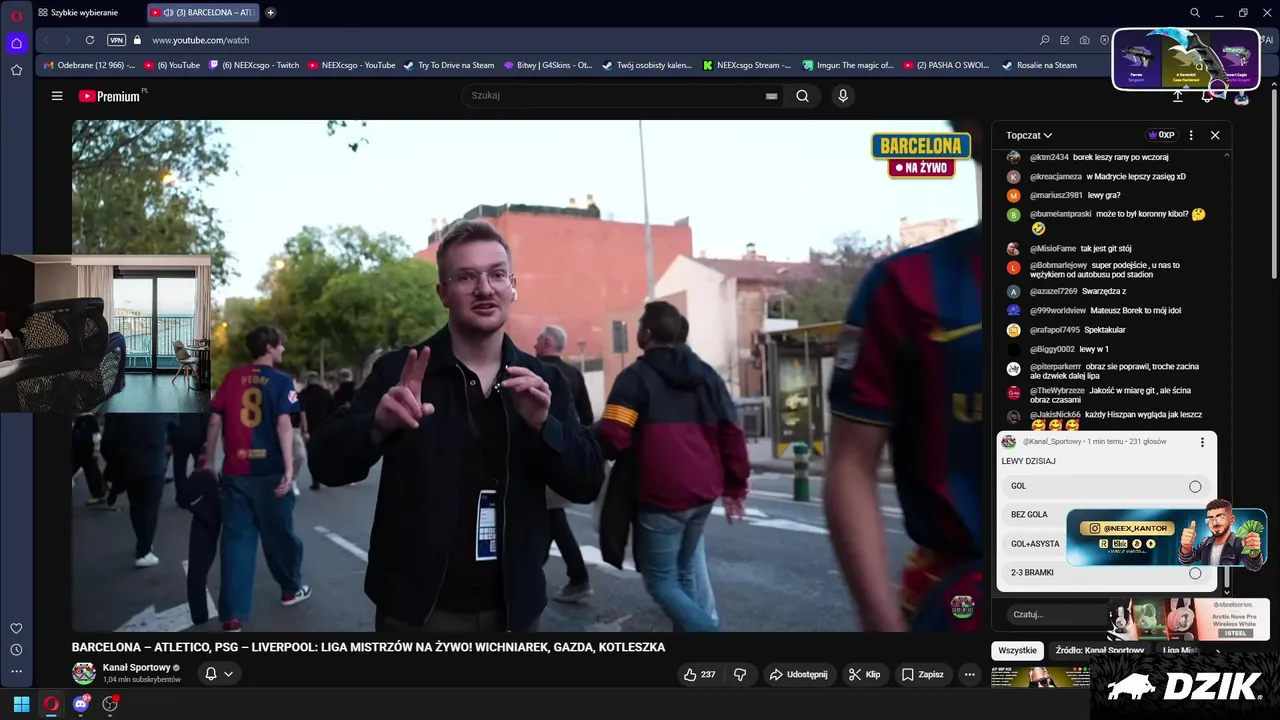
Task: Open chat user @MisioFame's name
Action: [x=1053, y=248]
